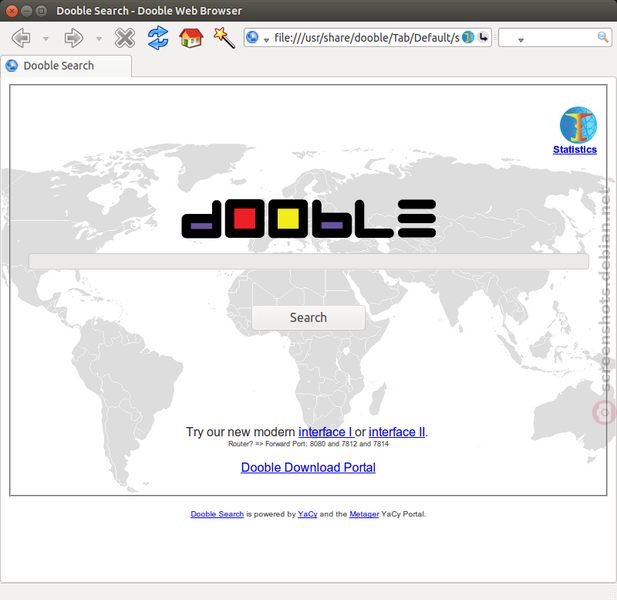
Task: Expand the address bar site dropdown arrow
Action: point(266,40)
